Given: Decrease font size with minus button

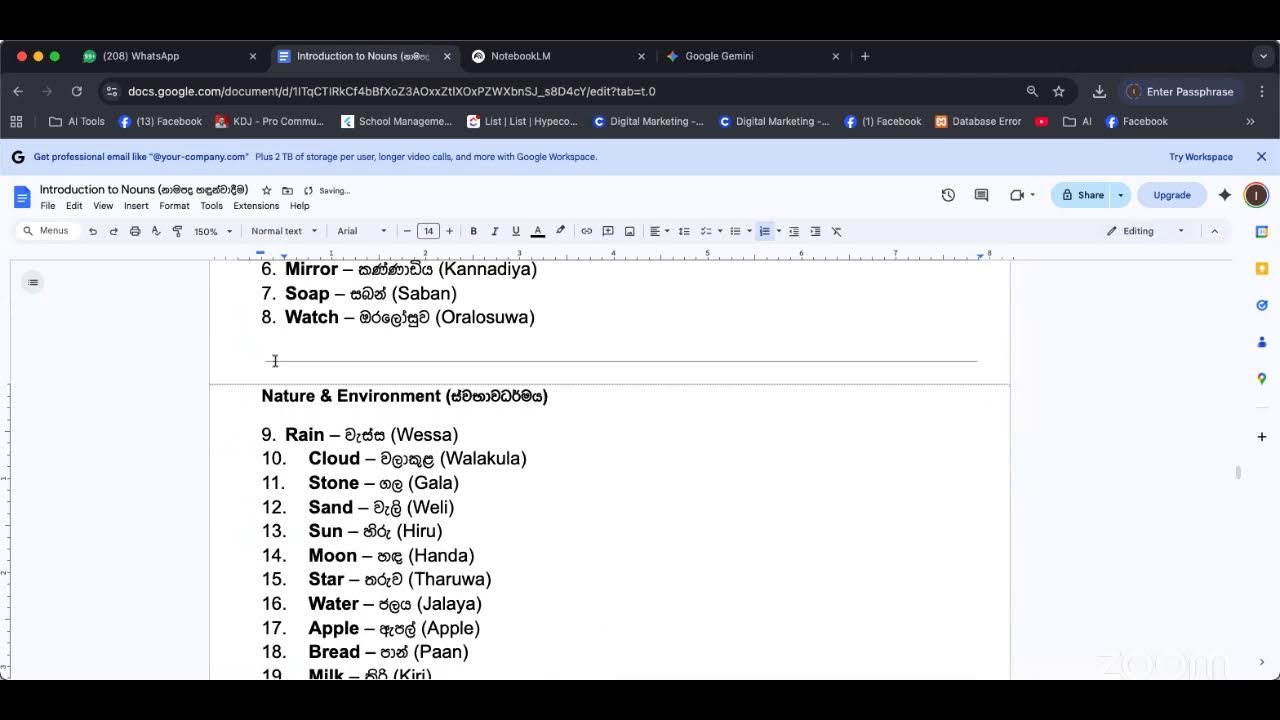Looking at the screenshot, I should tap(407, 231).
